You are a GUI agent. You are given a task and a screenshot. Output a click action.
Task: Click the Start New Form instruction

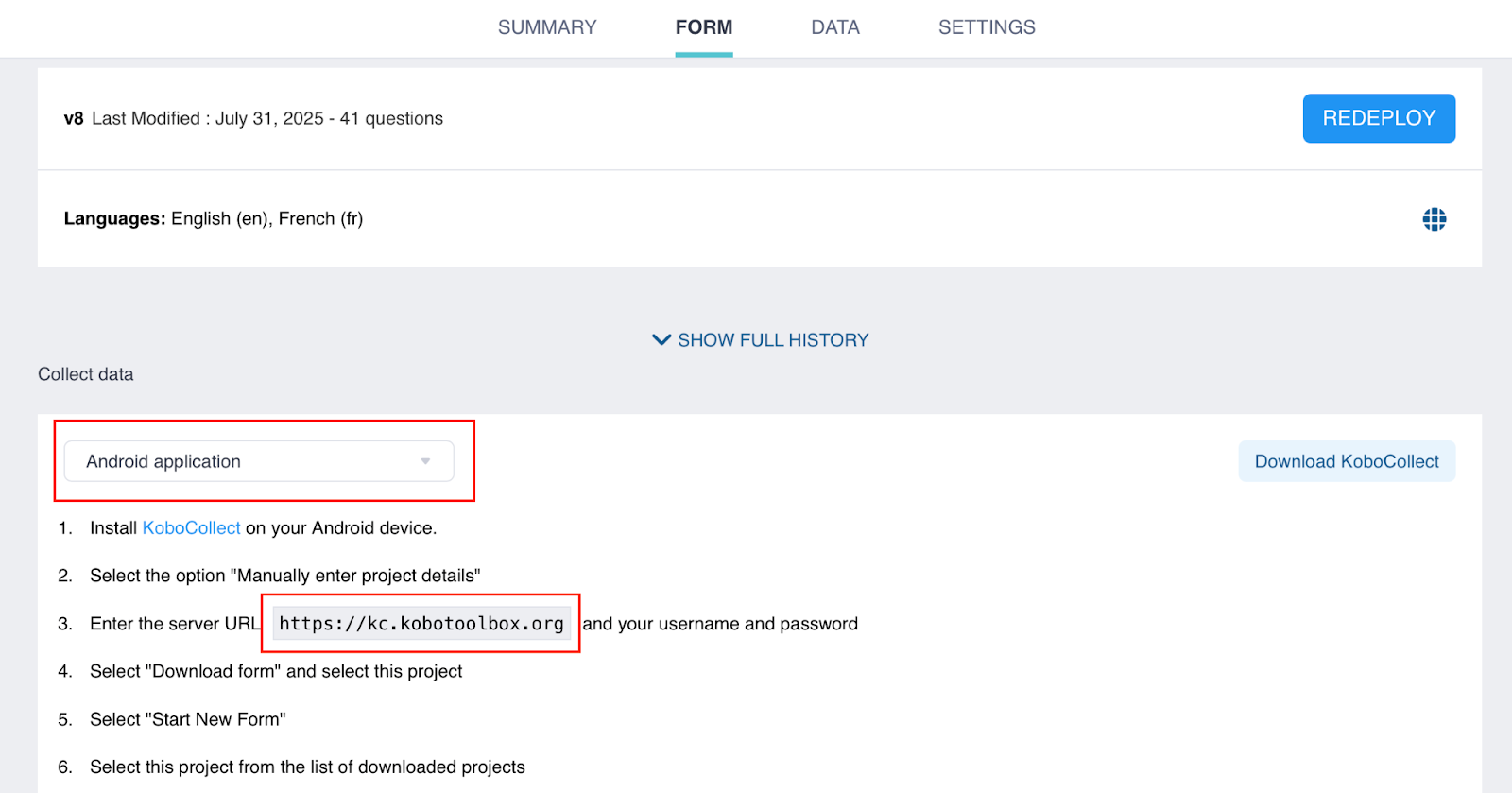tap(187, 719)
